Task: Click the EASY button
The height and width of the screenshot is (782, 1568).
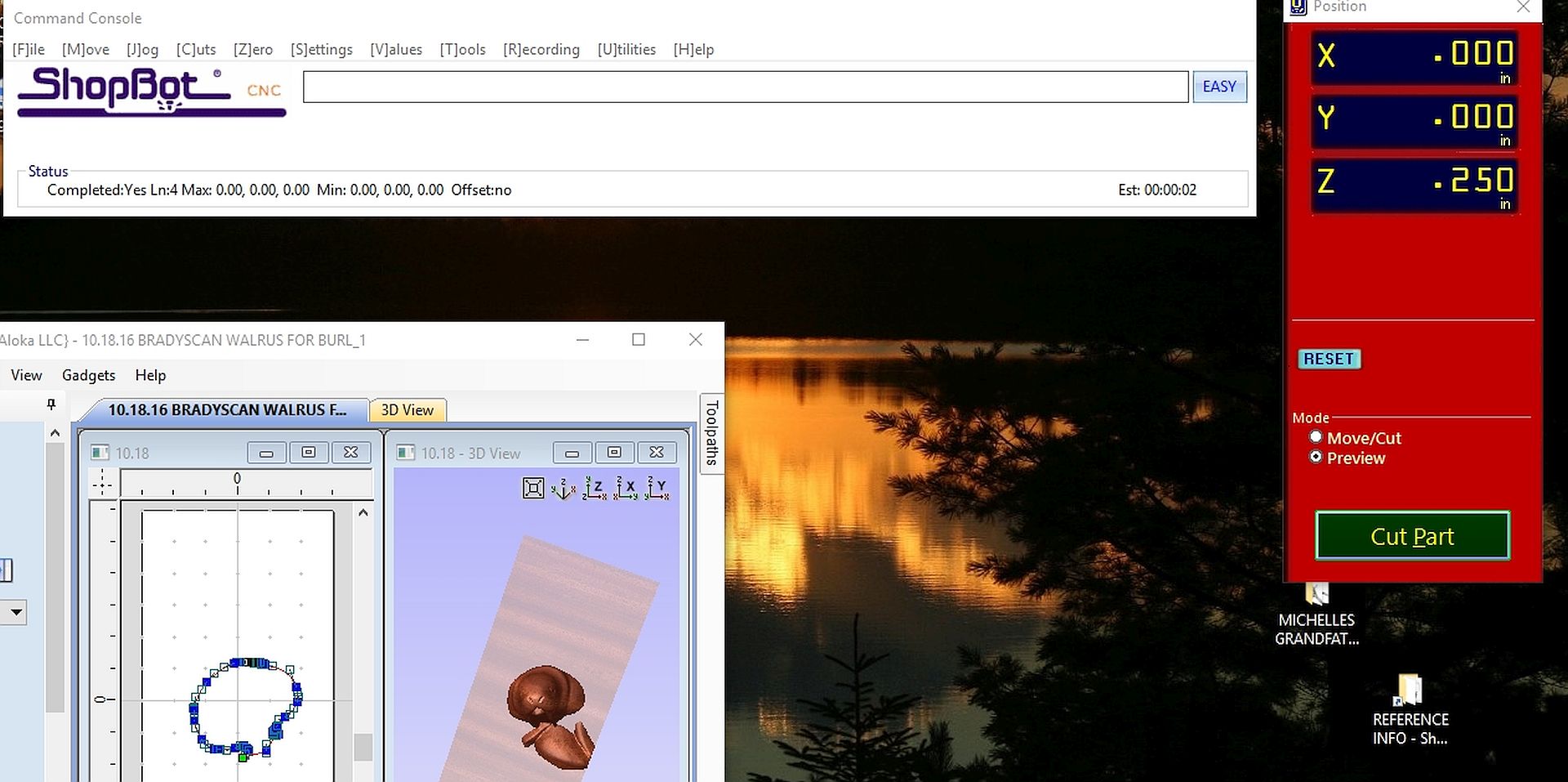Action: 1218,87
